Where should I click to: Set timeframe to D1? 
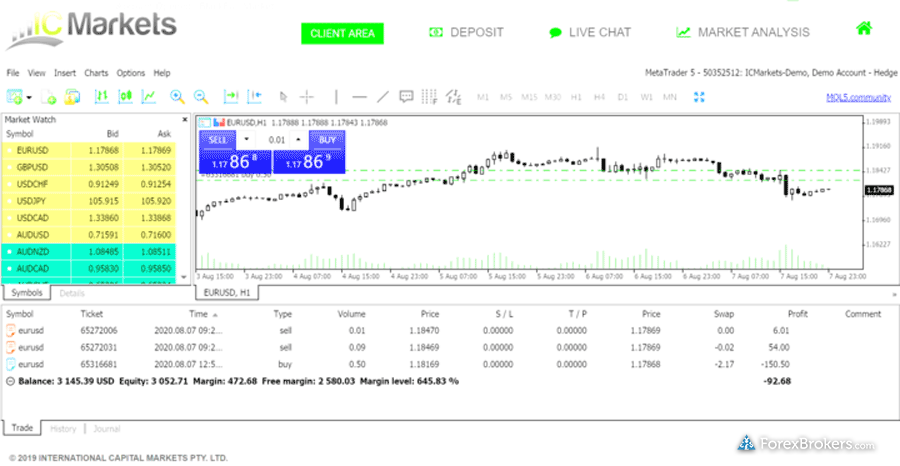pyautogui.click(x=623, y=97)
